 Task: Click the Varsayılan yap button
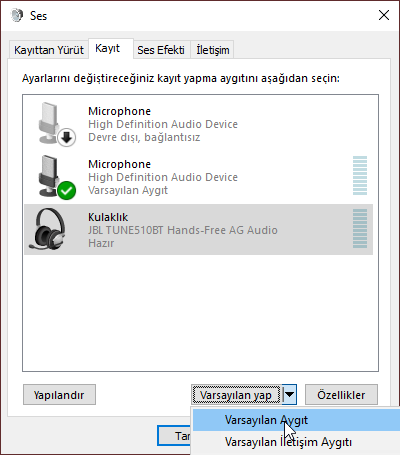point(237,395)
